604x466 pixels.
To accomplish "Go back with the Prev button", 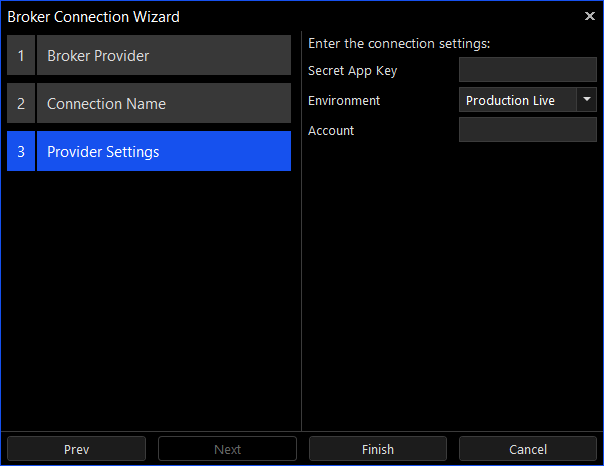I will click(76, 449).
